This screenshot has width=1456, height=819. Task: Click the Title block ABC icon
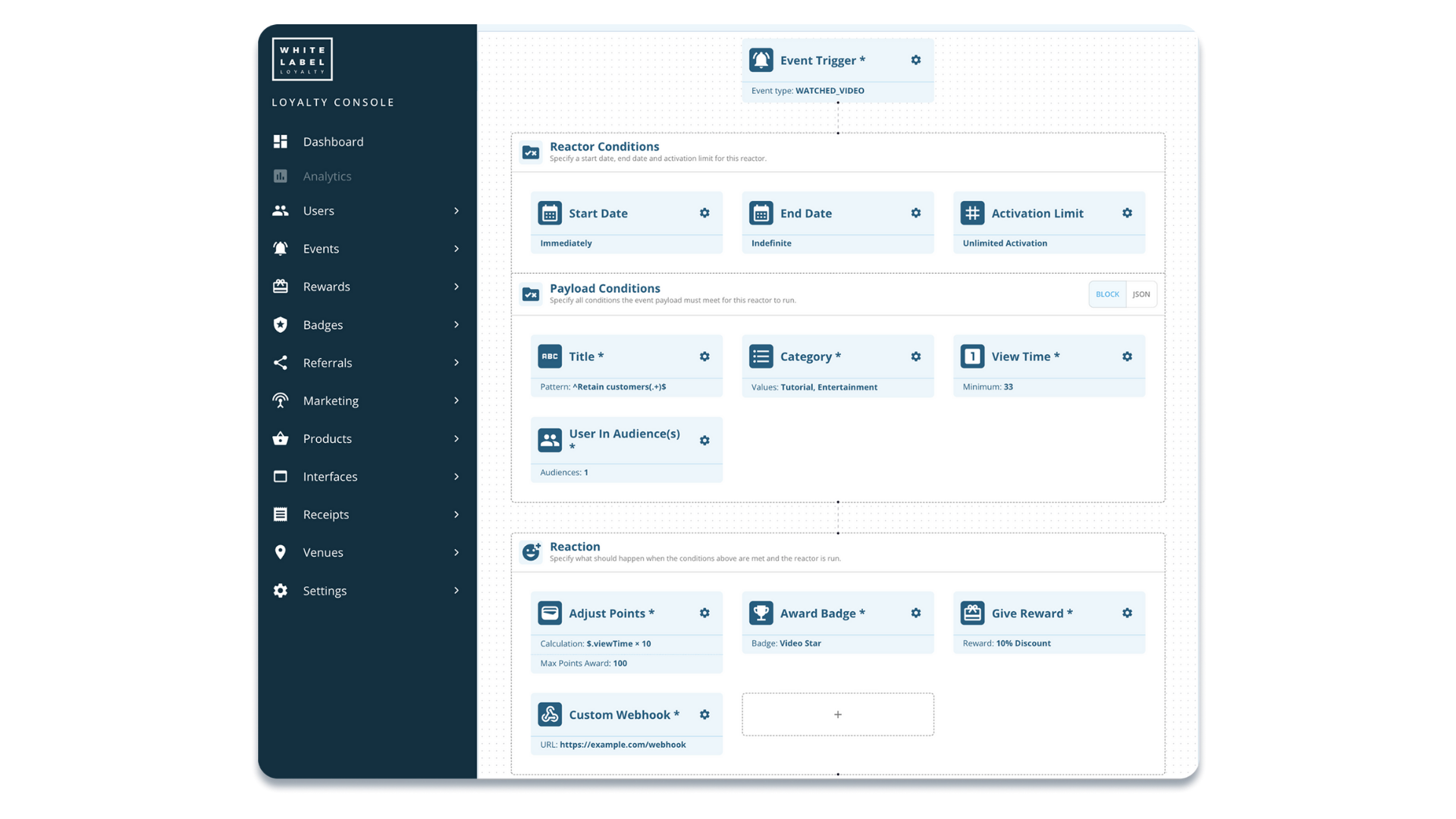[549, 356]
